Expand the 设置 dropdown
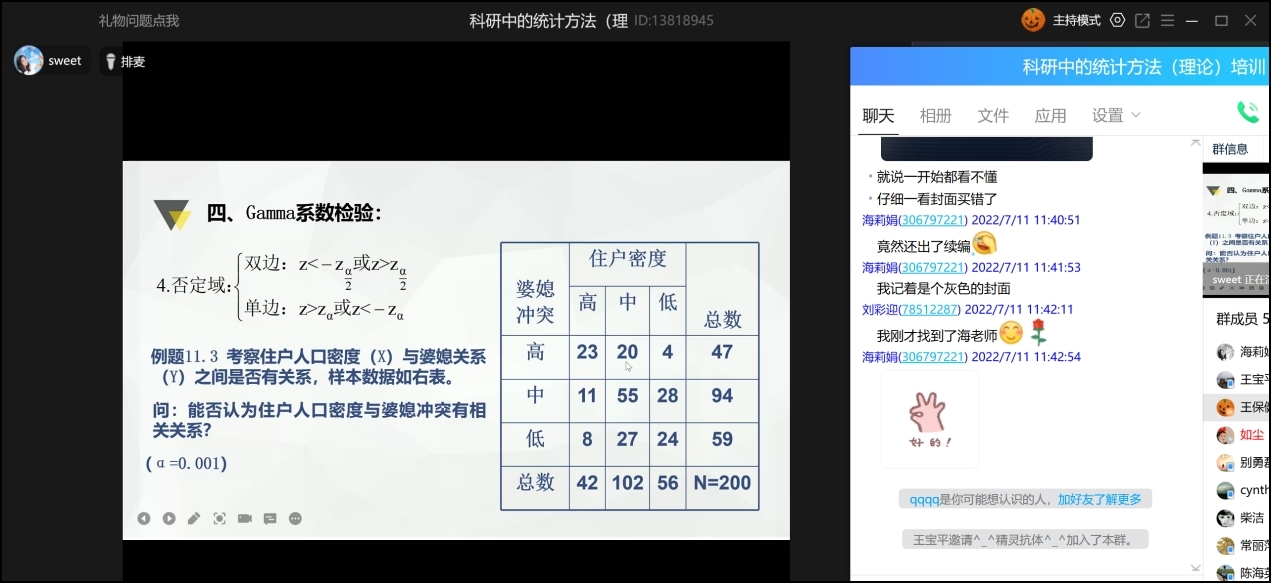The width and height of the screenshot is (1272, 584). [x=1116, y=116]
